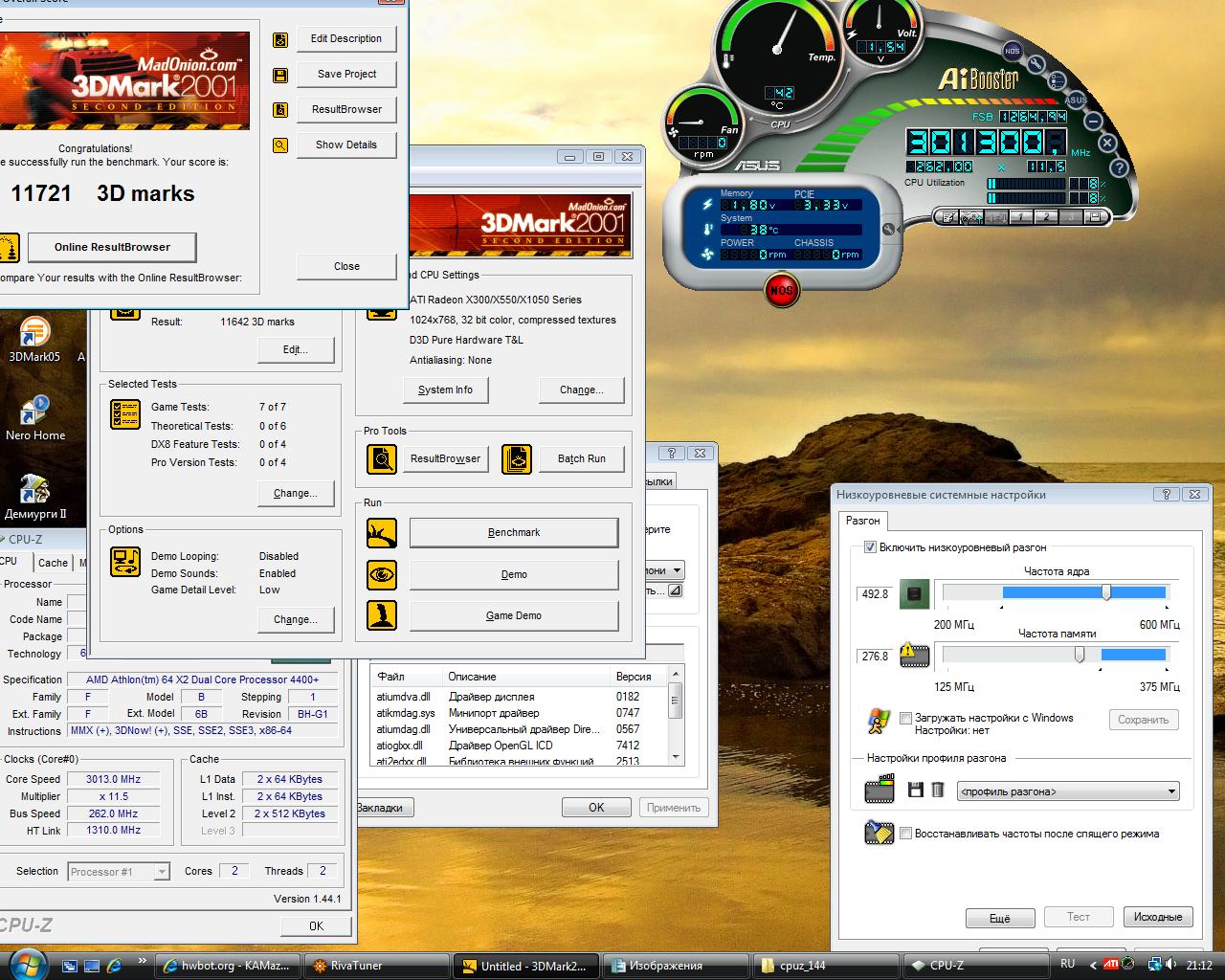Open hwbot.org taskbar window
This screenshot has height=980, width=1225.
coord(228,966)
